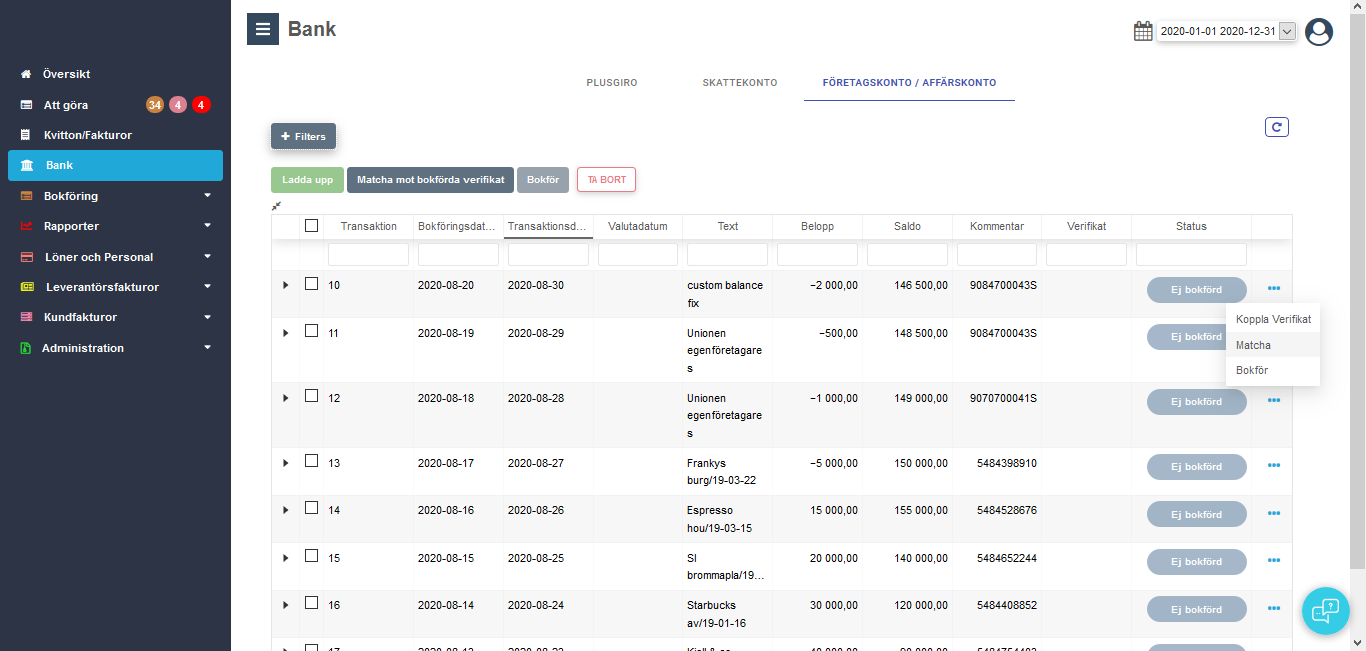The height and width of the screenshot is (651, 1366).
Task: Open the user profile avatar icon
Action: [x=1319, y=32]
